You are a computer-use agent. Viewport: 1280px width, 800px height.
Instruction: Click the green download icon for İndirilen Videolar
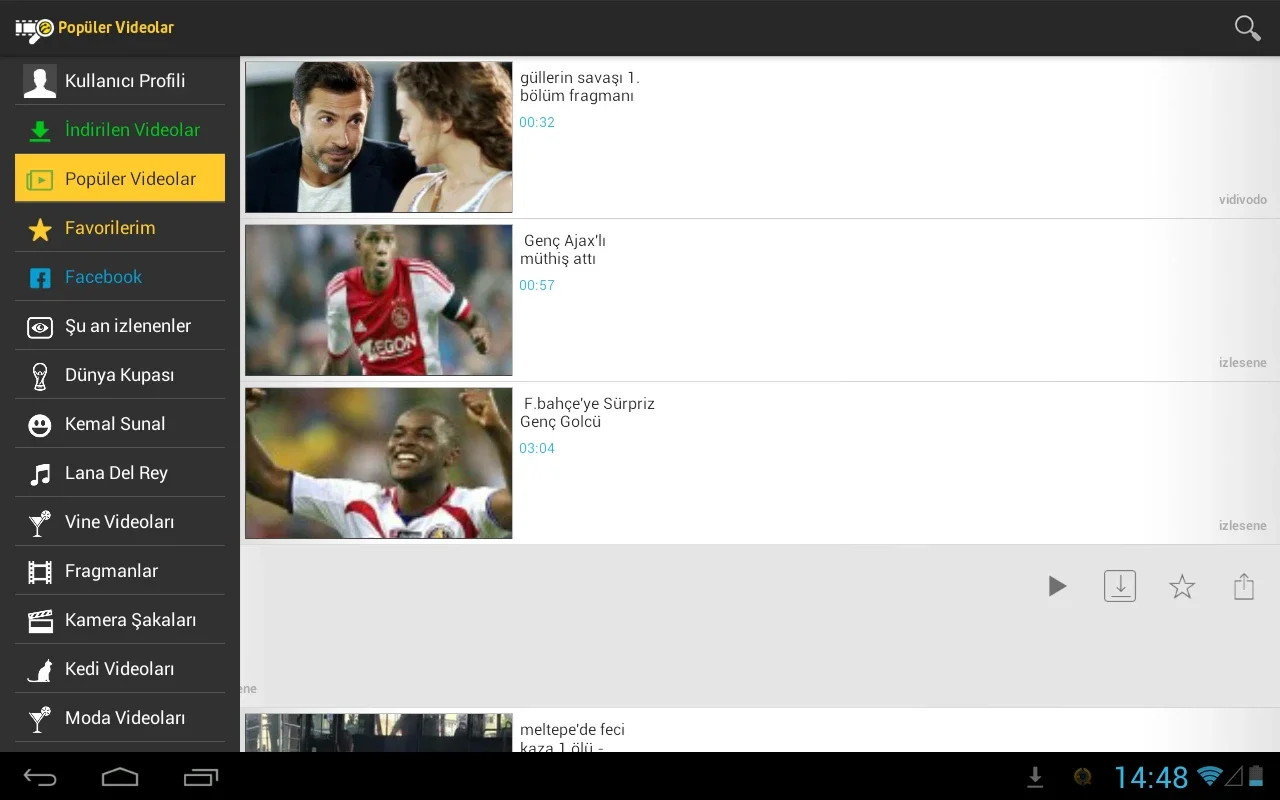coord(40,131)
